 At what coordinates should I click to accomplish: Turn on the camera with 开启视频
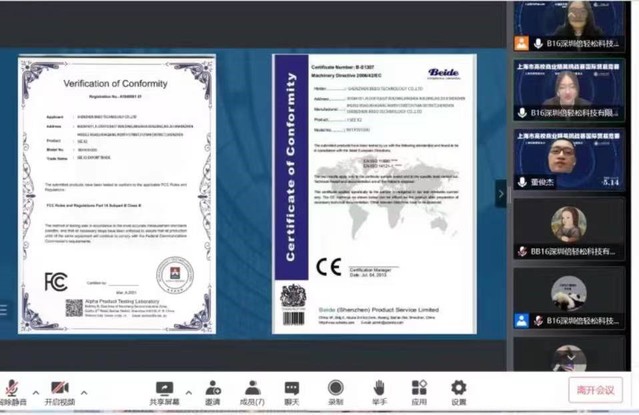point(60,391)
